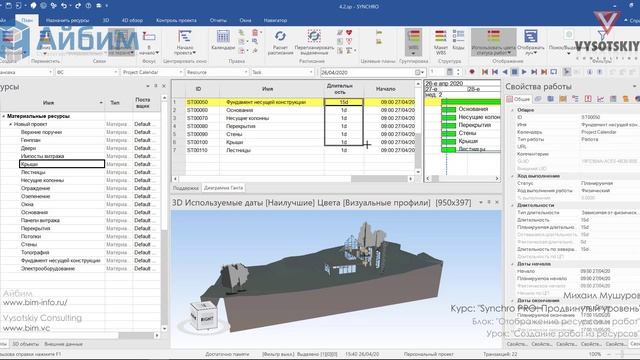640x360 pixels.
Task: Jump to project end playback
Action: click(544, 72)
